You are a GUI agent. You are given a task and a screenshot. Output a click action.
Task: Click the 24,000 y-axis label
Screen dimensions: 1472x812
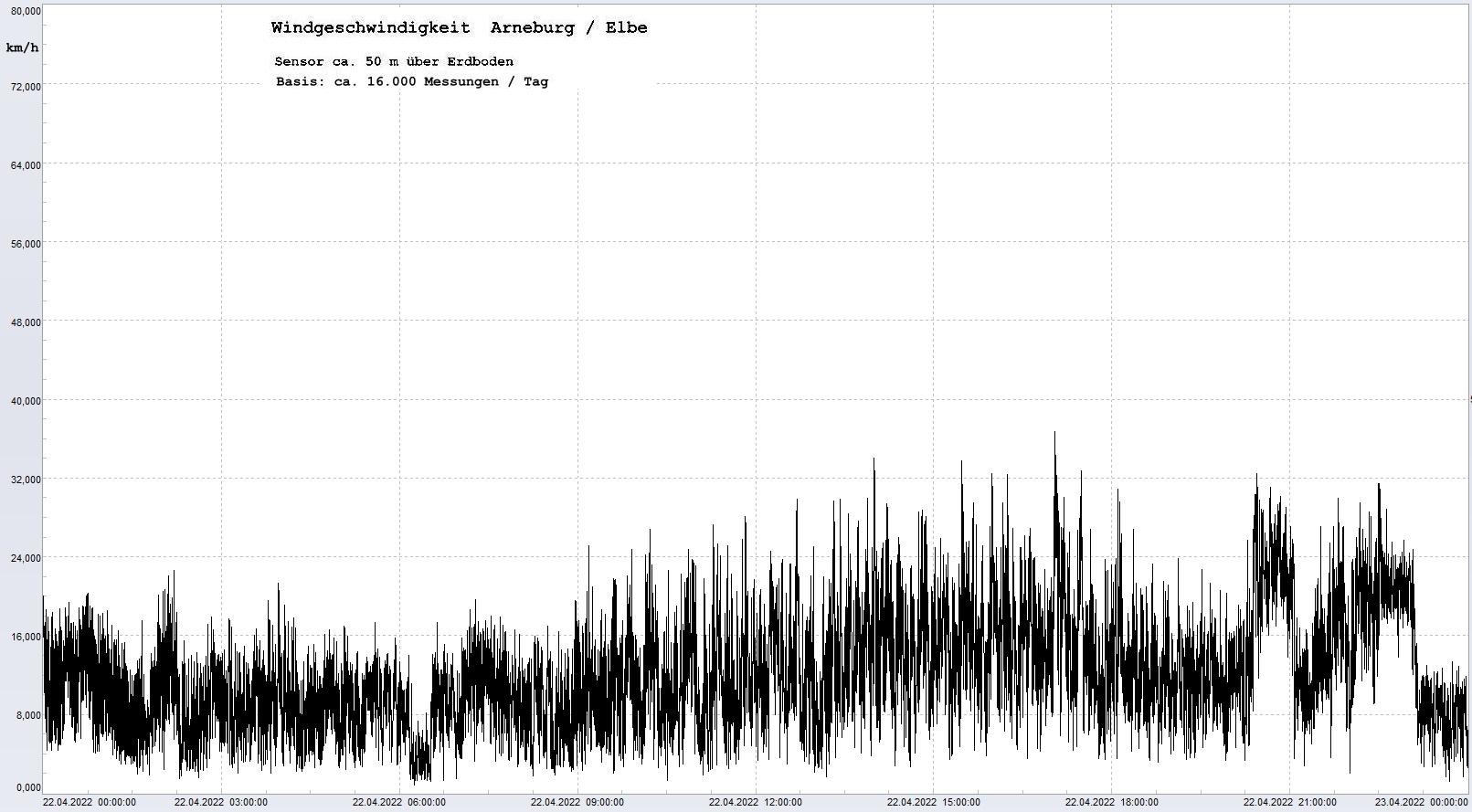pos(23,558)
